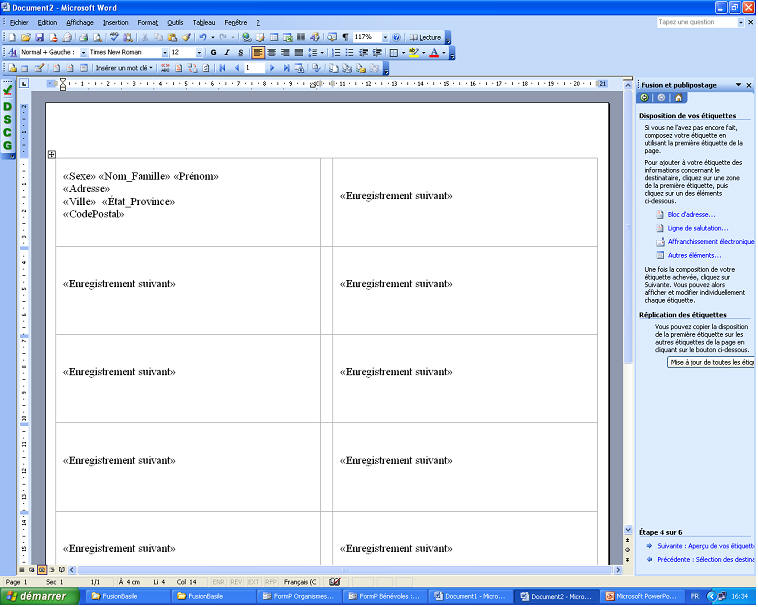758x607 pixels.
Task: Click the Open folder icon
Action: pyautogui.click(x=26, y=37)
